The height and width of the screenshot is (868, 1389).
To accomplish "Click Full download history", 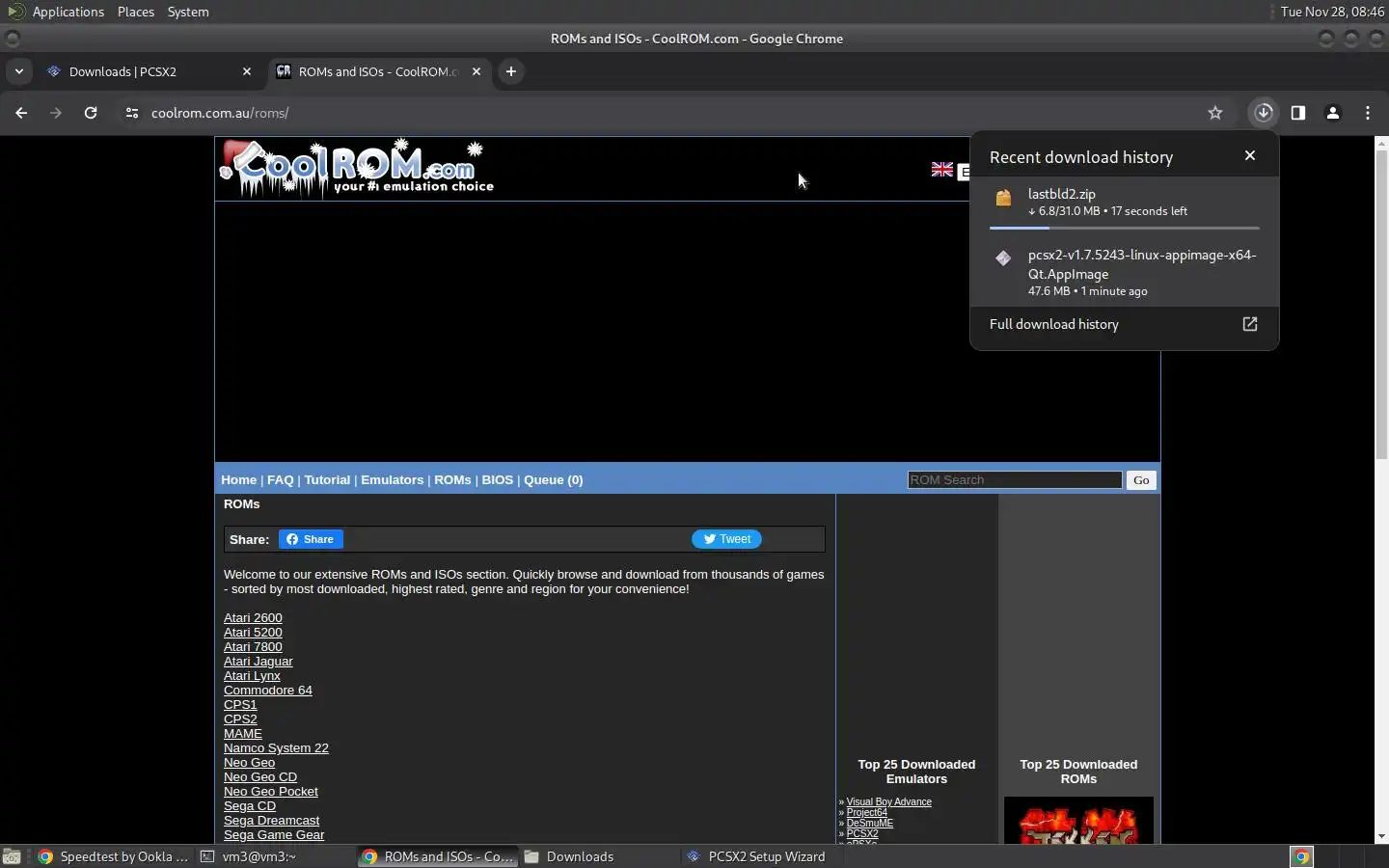I will [1053, 324].
